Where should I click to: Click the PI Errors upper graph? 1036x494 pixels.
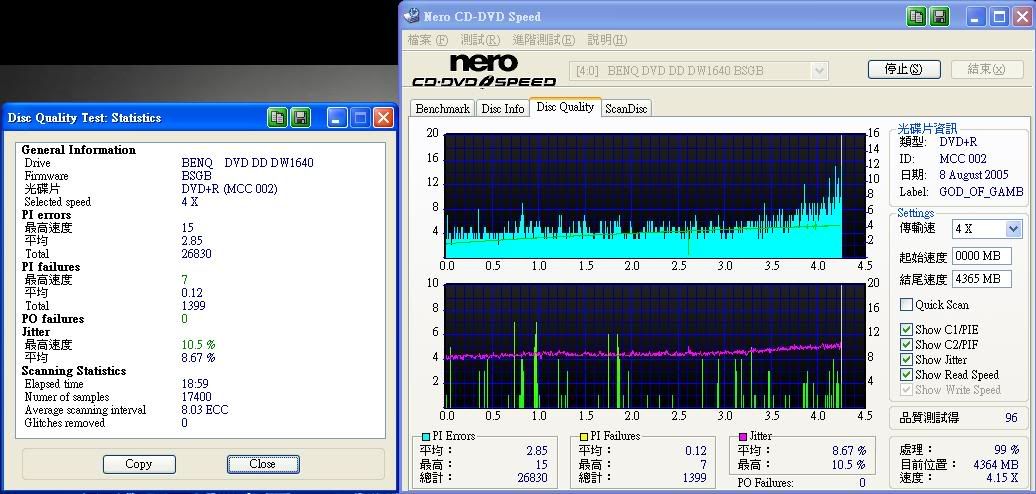click(655, 195)
